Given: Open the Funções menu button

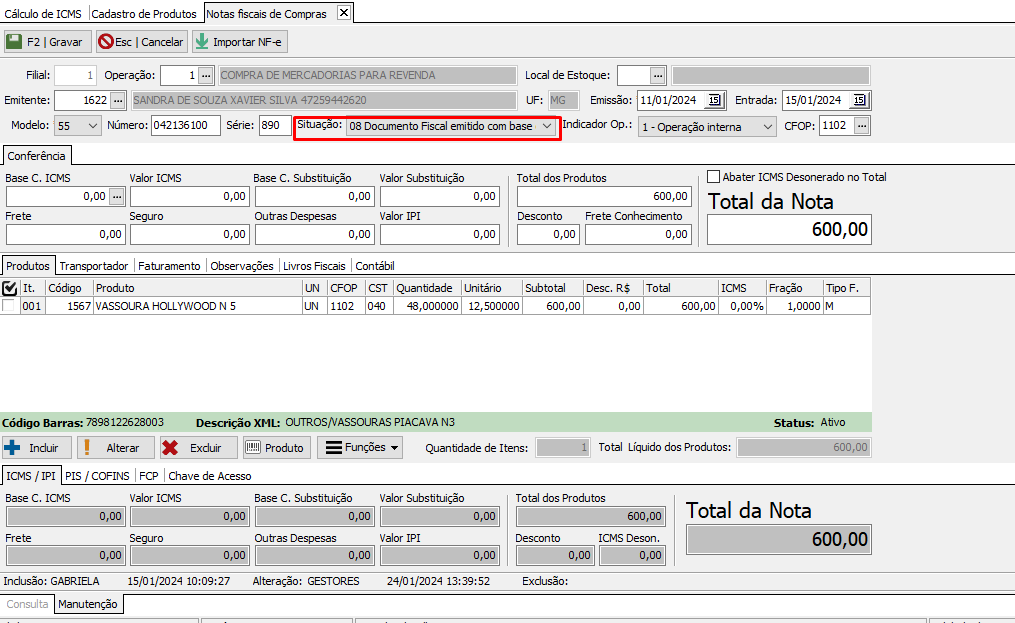Looking at the screenshot, I should pyautogui.click(x=360, y=448).
